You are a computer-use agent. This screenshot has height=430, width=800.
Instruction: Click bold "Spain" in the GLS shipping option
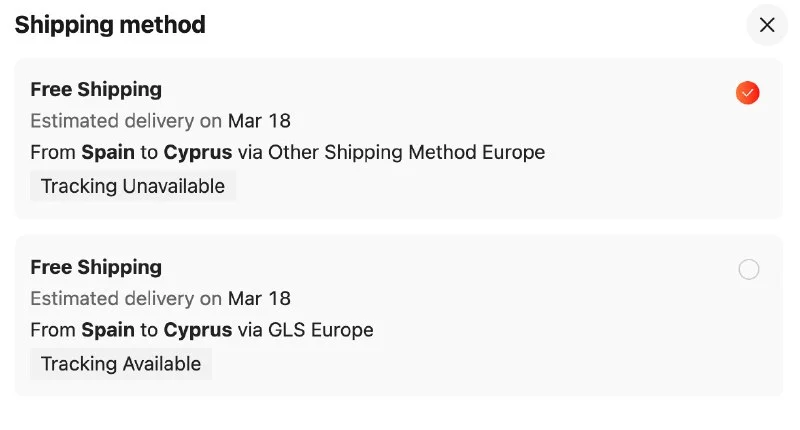(x=108, y=330)
